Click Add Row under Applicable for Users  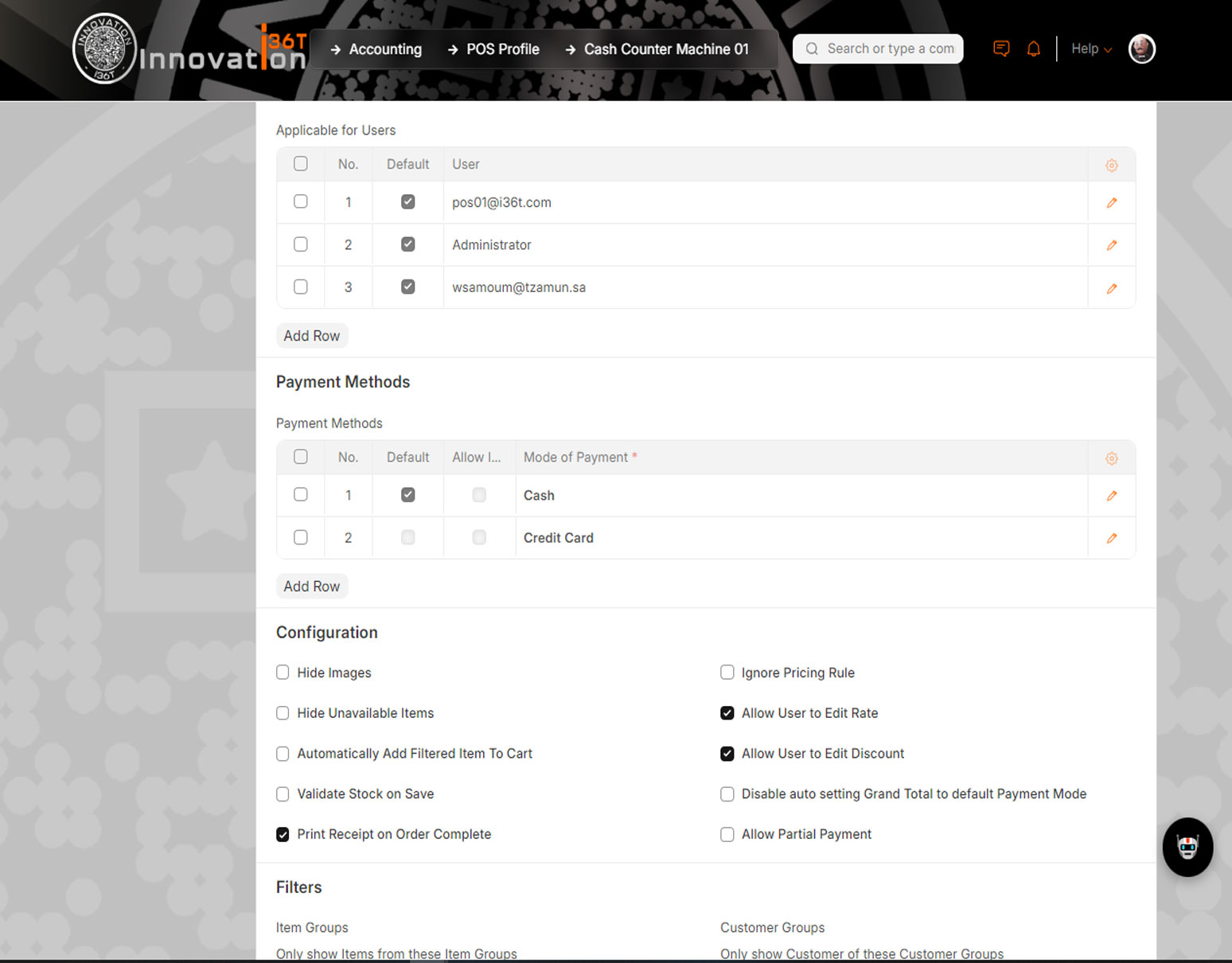(x=311, y=336)
